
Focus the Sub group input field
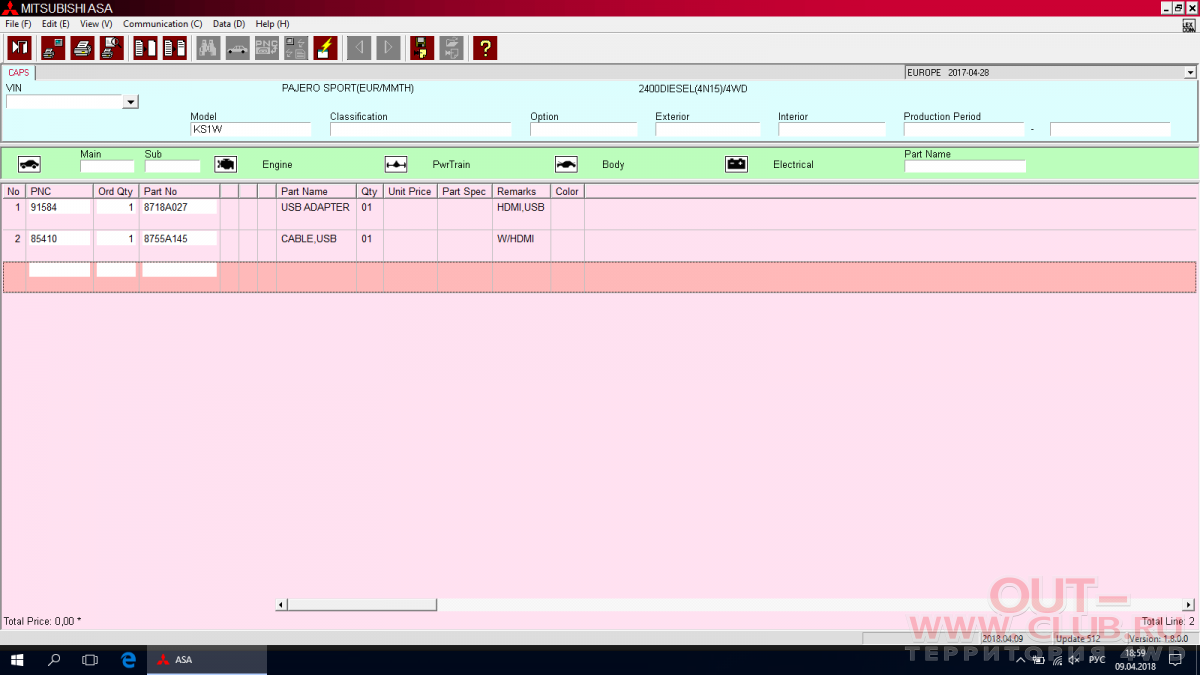(172, 166)
